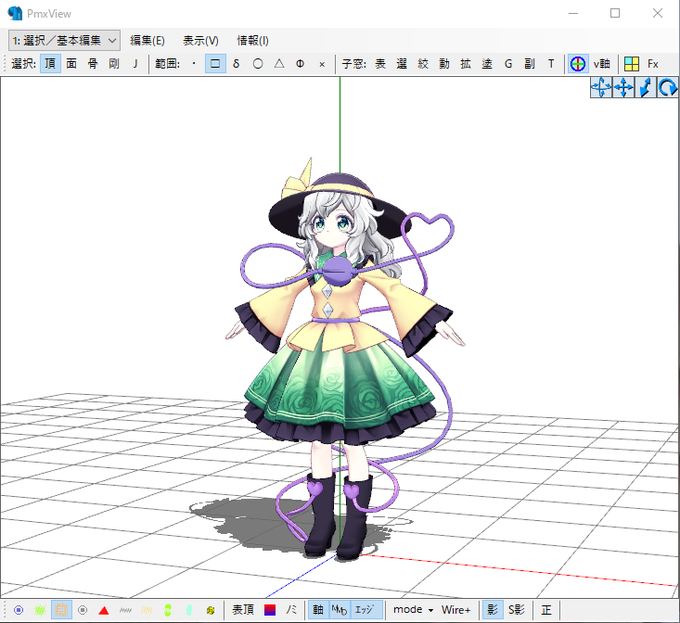The width and height of the screenshot is (680, 623).
Task: Click the v軸 toolbar button
Action: [x=602, y=64]
